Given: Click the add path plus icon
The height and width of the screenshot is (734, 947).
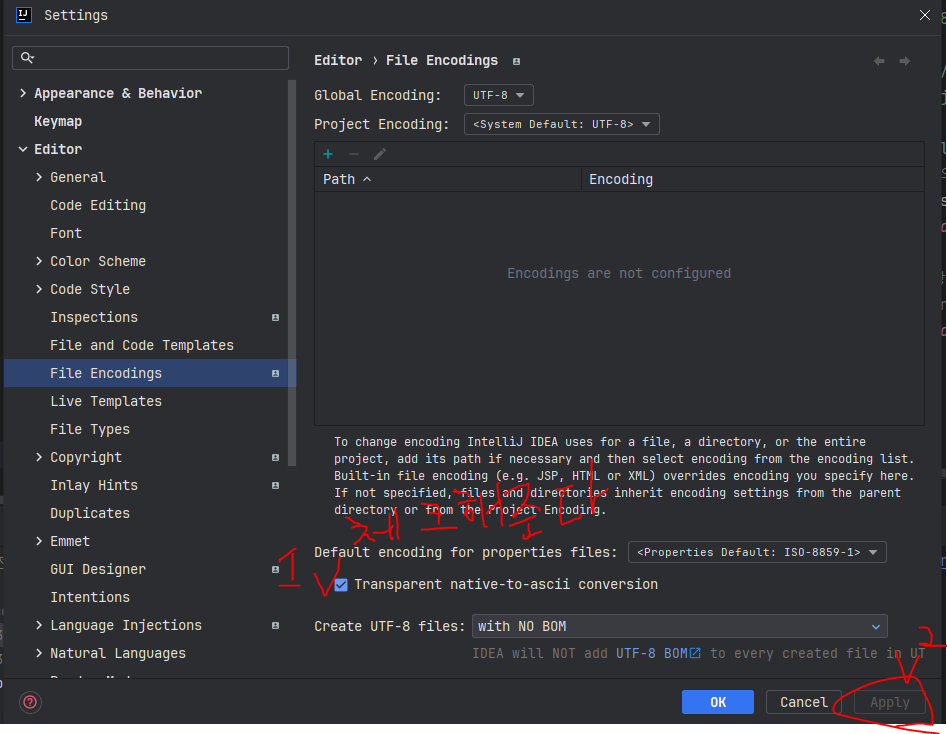Looking at the screenshot, I should [328, 155].
